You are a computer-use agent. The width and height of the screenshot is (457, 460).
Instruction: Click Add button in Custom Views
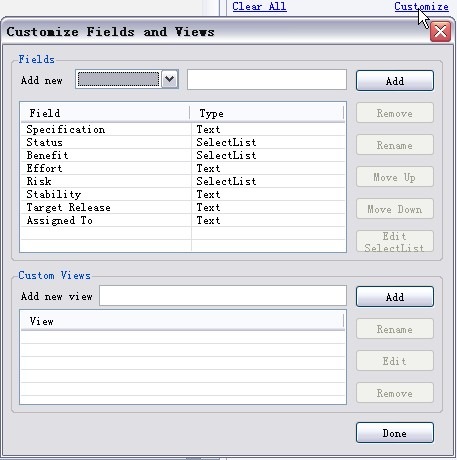click(395, 297)
